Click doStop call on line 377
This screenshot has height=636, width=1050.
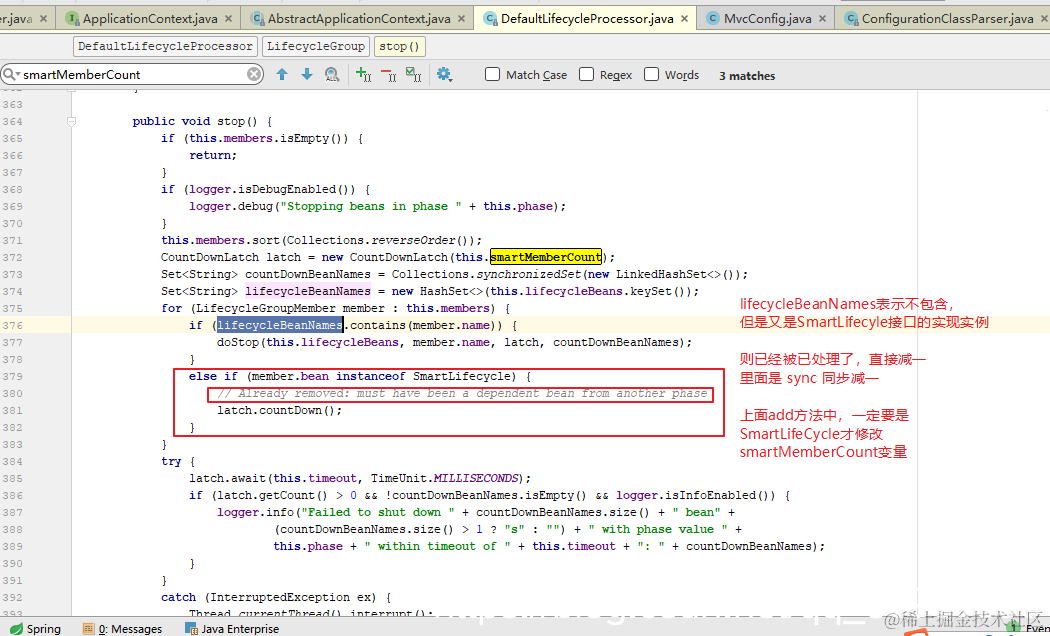238,342
